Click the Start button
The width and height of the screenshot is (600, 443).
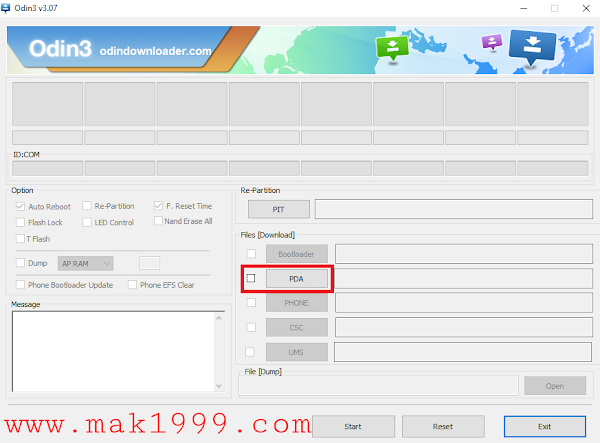[x=353, y=426]
